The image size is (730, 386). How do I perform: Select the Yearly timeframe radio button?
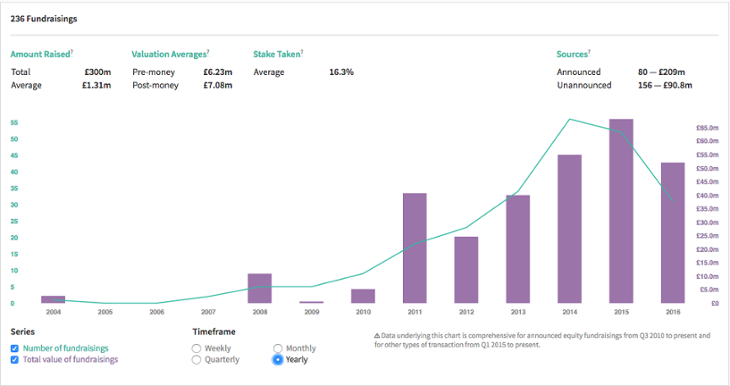pos(278,359)
